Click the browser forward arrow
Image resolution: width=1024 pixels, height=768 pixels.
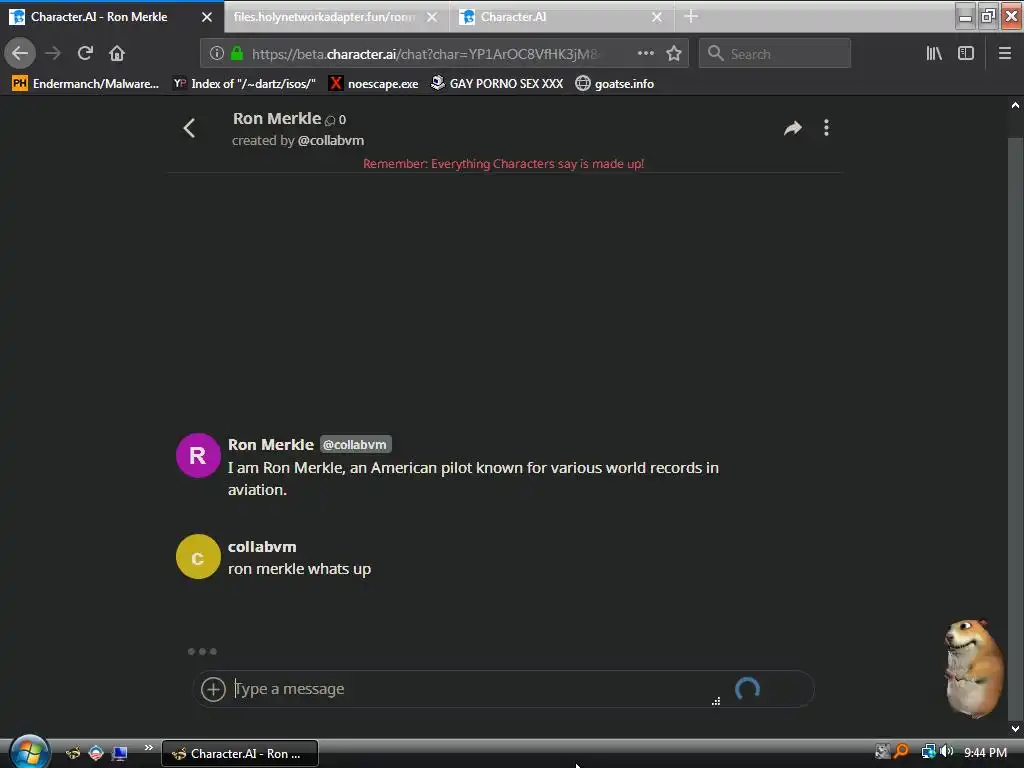click(53, 53)
